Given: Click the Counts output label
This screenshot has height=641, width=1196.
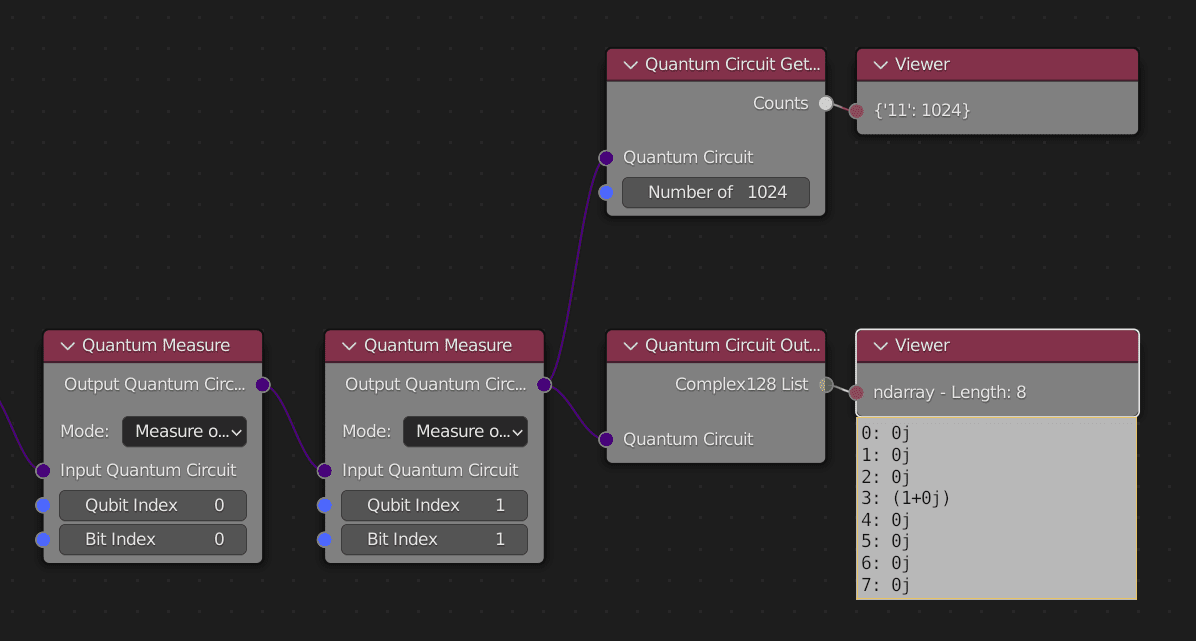Looking at the screenshot, I should click(780, 103).
